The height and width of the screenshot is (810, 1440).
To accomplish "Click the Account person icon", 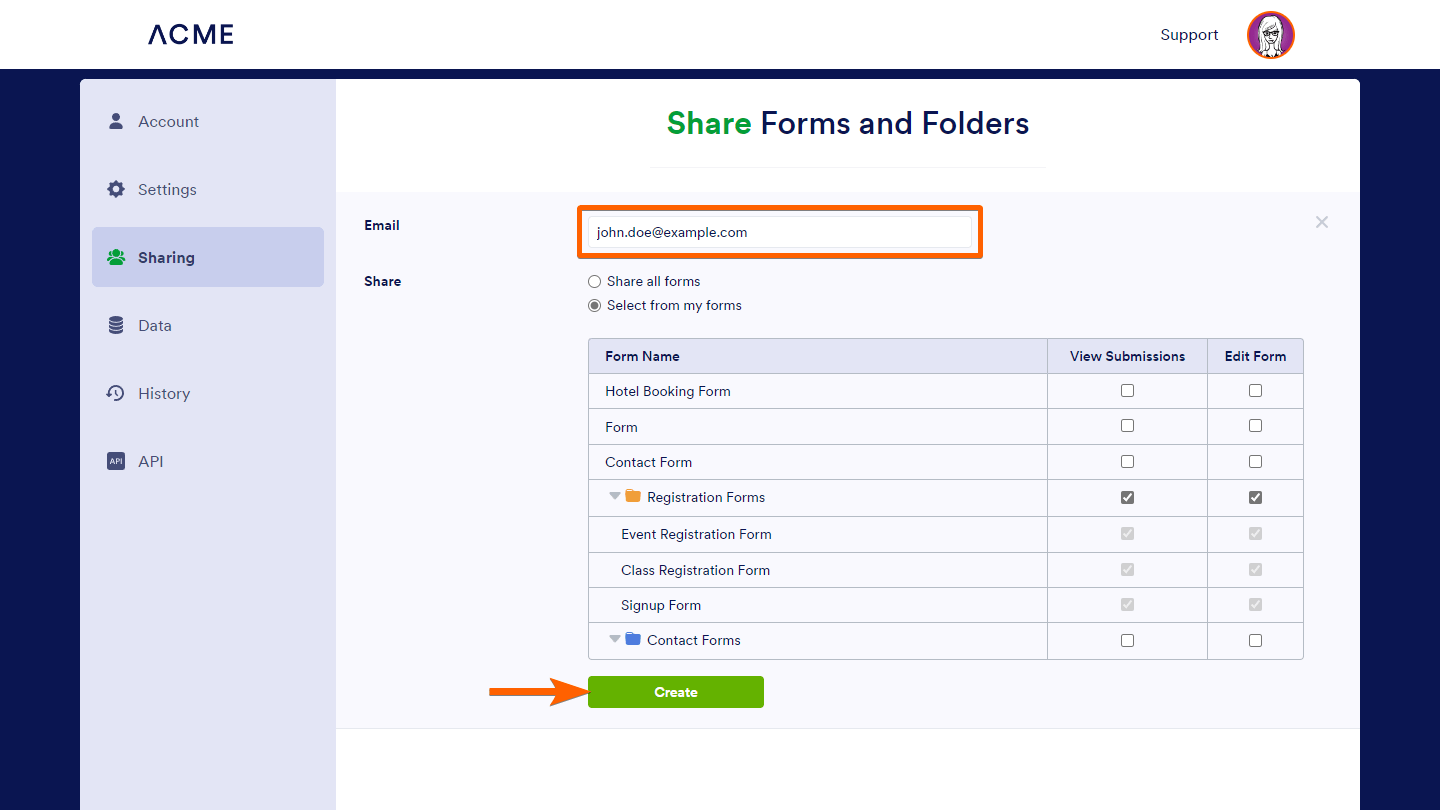I will [x=116, y=121].
